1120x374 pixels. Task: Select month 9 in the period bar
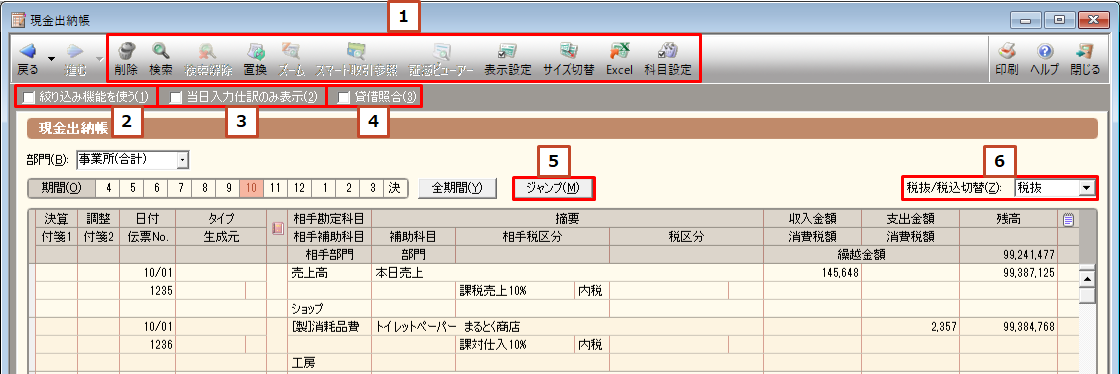[x=228, y=188]
